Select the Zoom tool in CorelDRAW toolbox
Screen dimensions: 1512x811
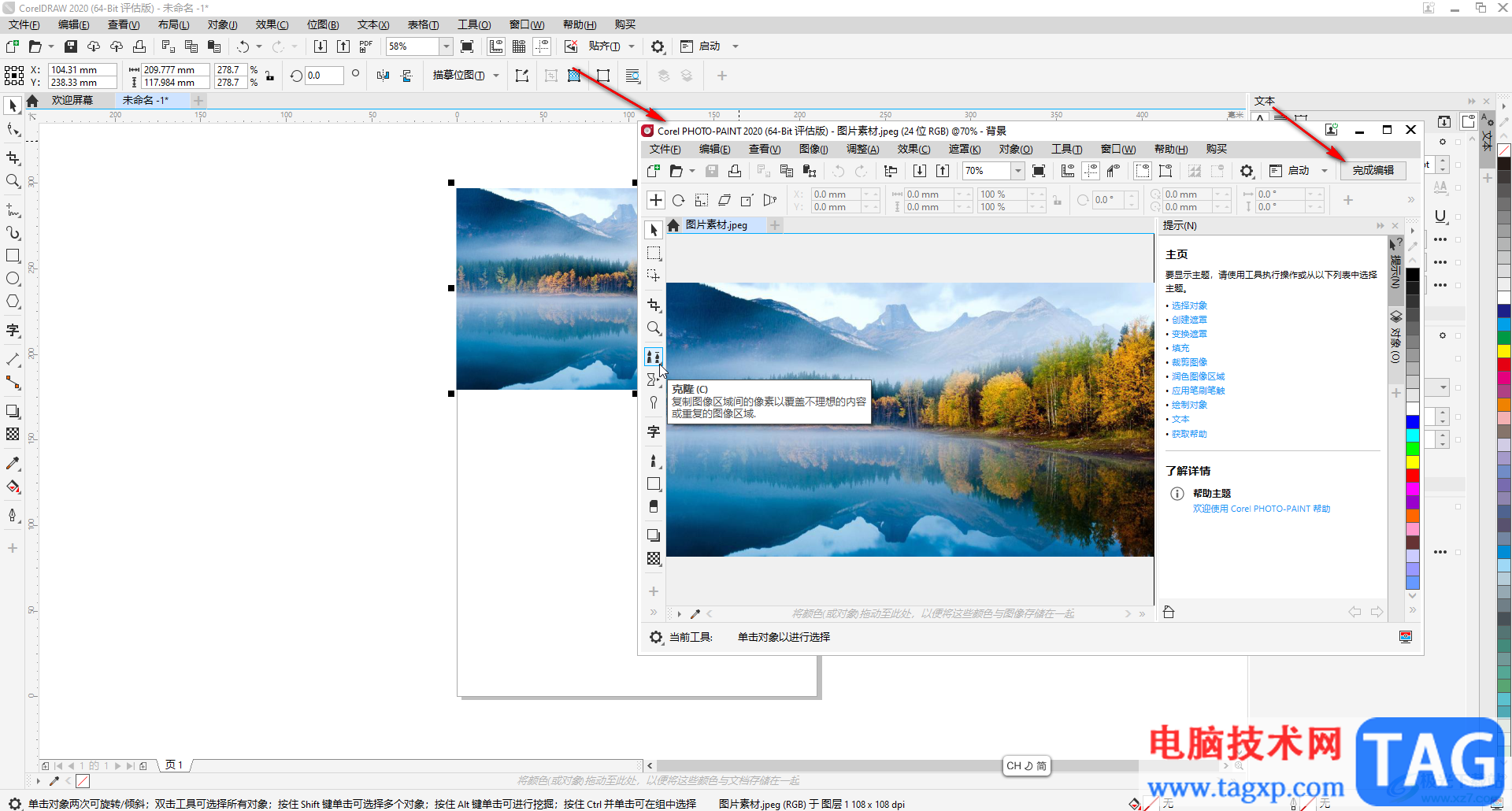pos(13,181)
